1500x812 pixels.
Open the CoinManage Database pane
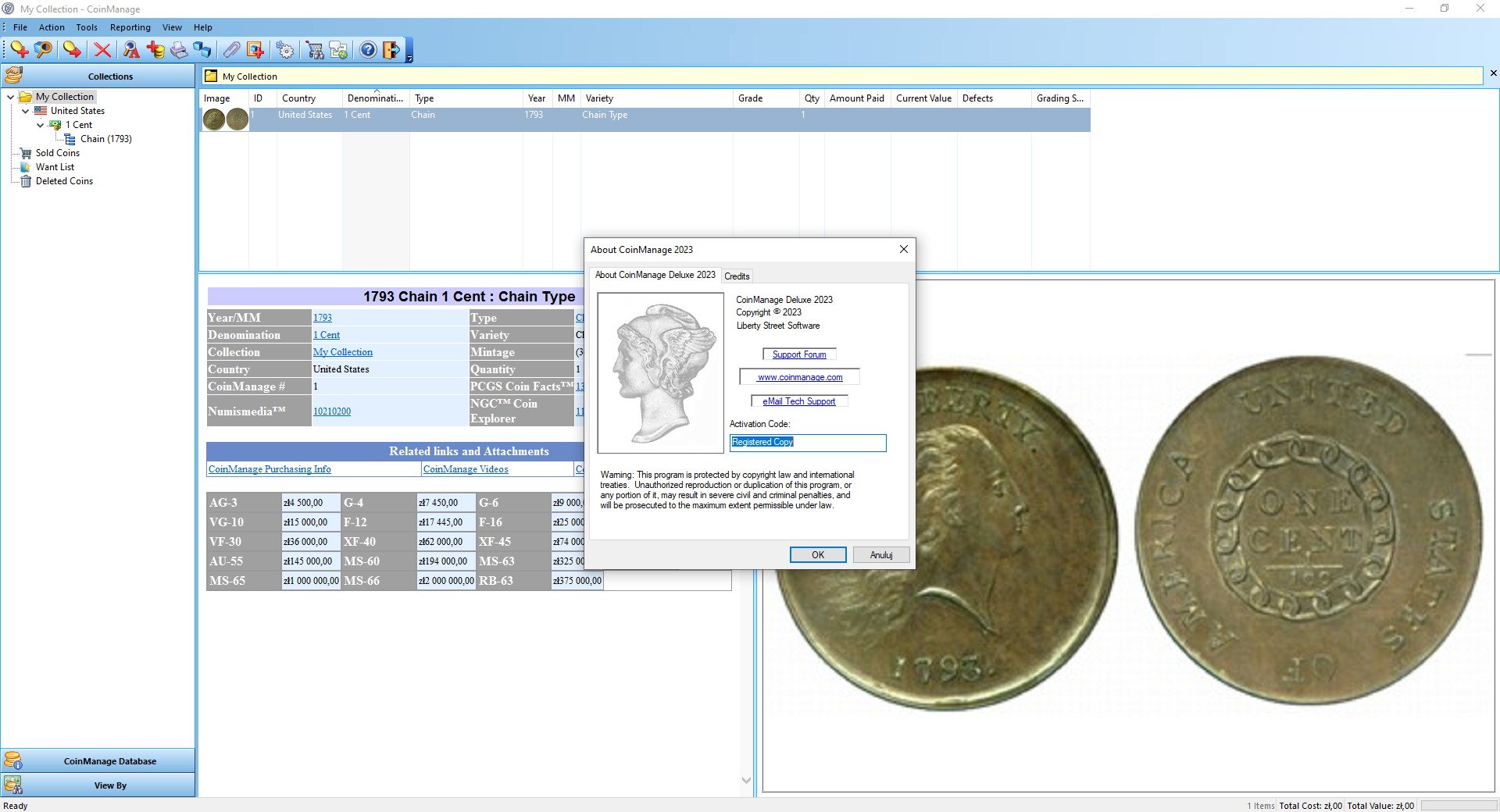[x=98, y=760]
